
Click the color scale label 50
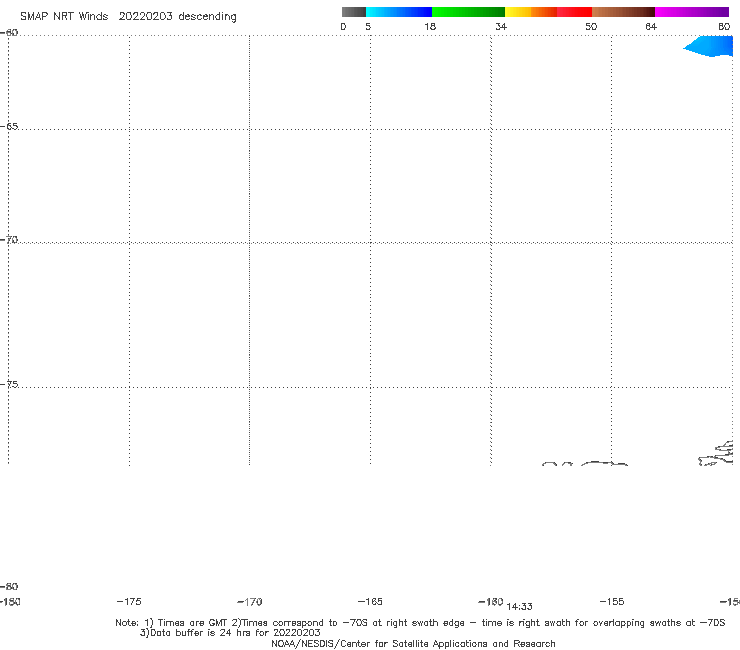click(591, 26)
